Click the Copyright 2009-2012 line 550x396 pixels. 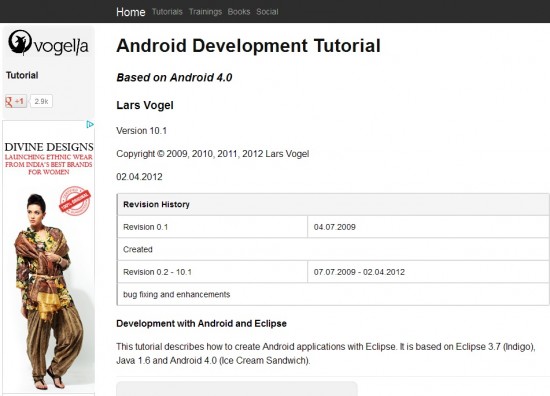213,154
